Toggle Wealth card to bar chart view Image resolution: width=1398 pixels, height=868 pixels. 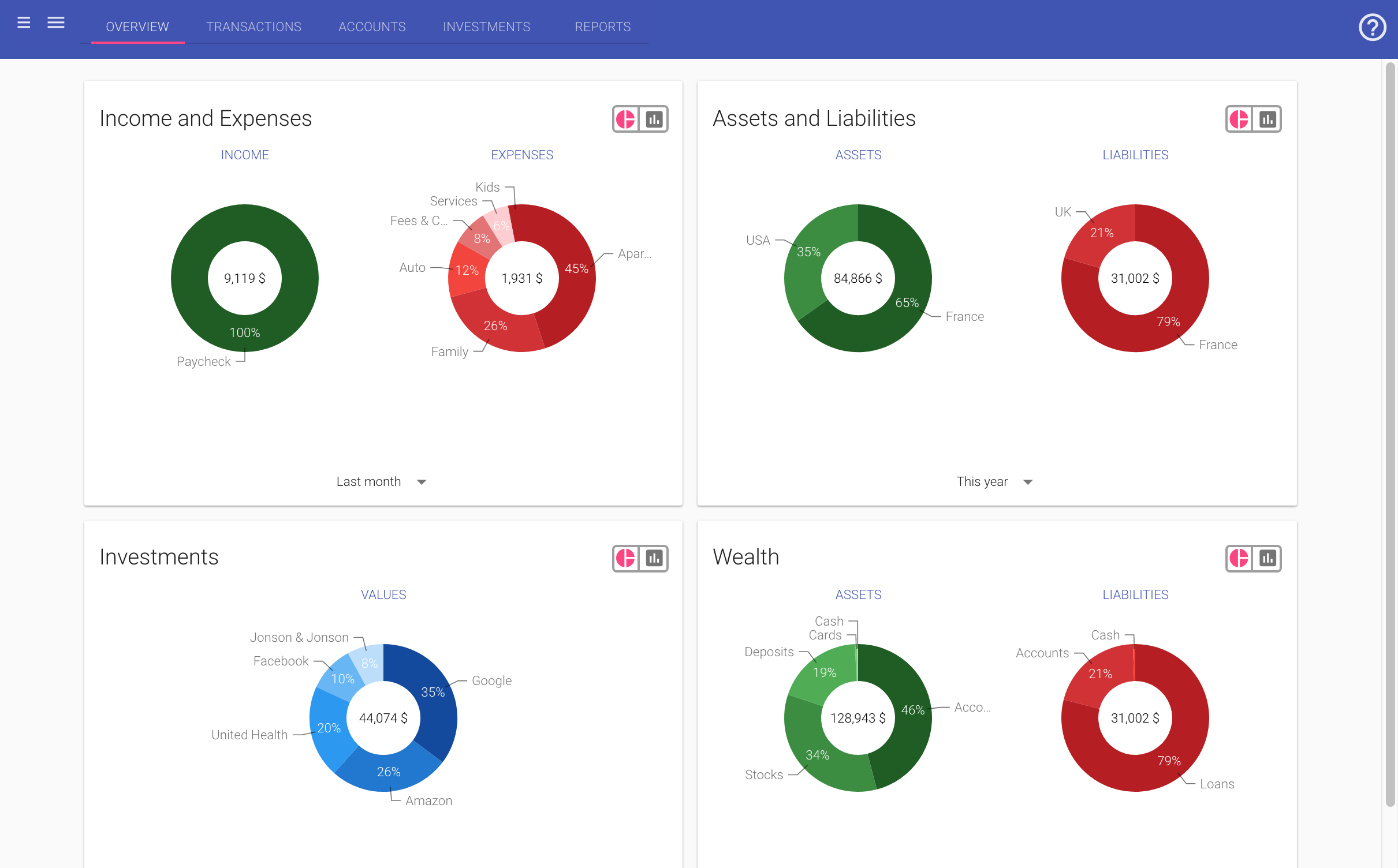[1267, 559]
